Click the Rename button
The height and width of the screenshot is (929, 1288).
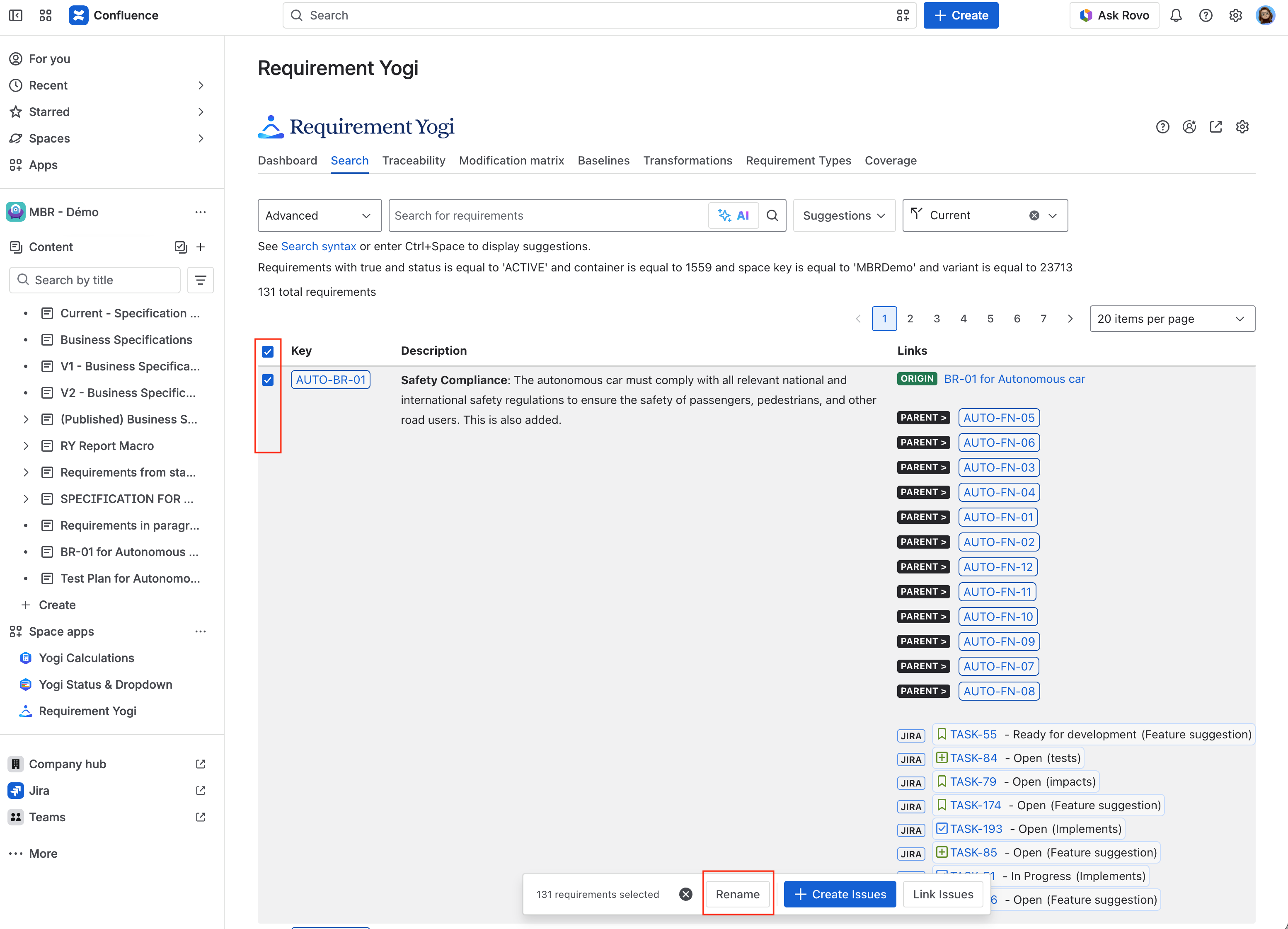(737, 894)
